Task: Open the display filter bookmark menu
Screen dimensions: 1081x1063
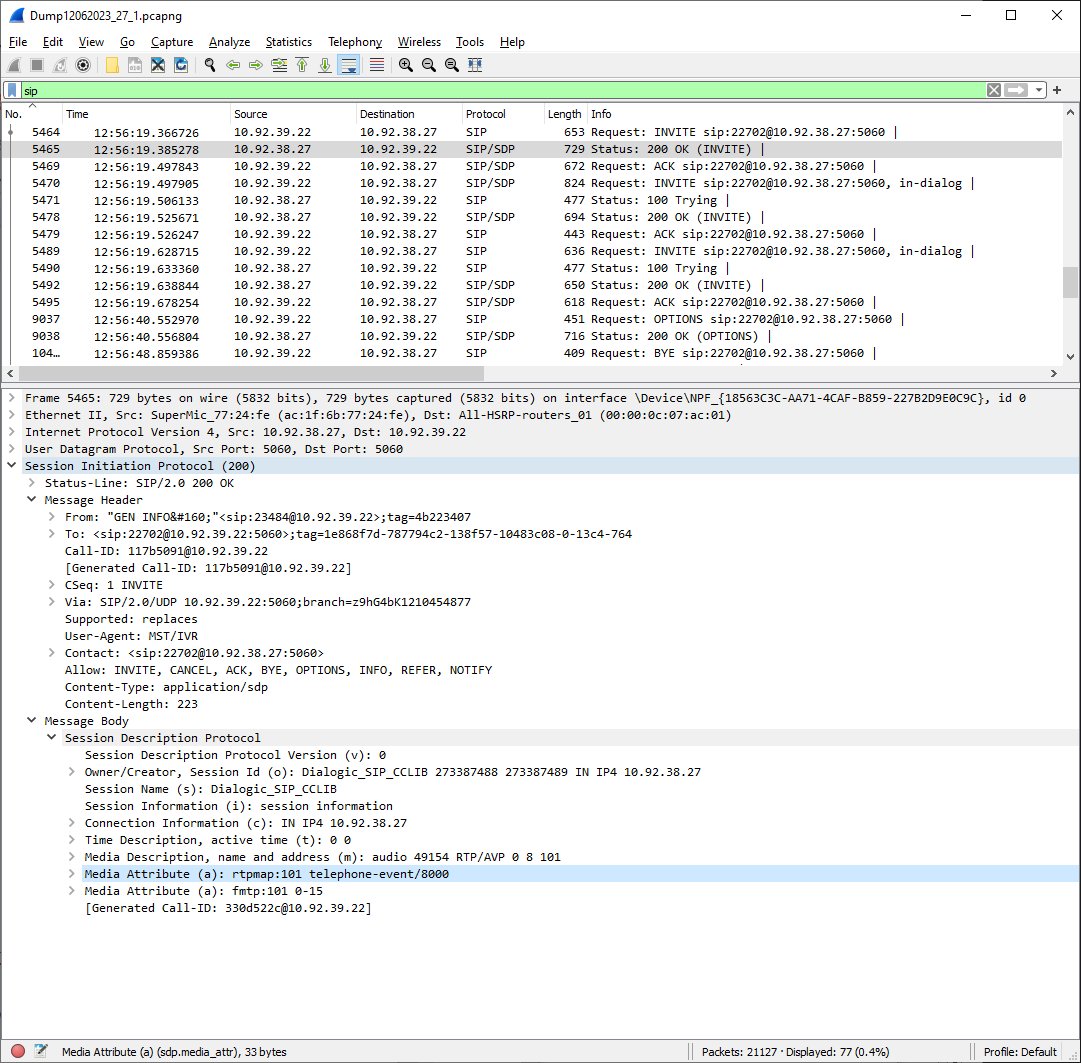Action: [x=11, y=90]
